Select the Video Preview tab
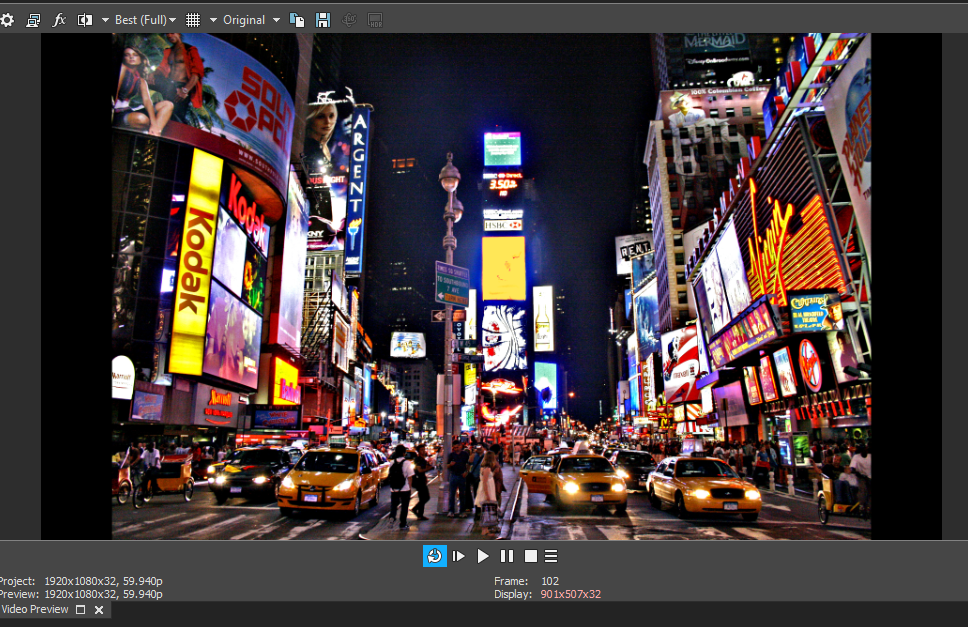968x627 pixels. coord(35,609)
